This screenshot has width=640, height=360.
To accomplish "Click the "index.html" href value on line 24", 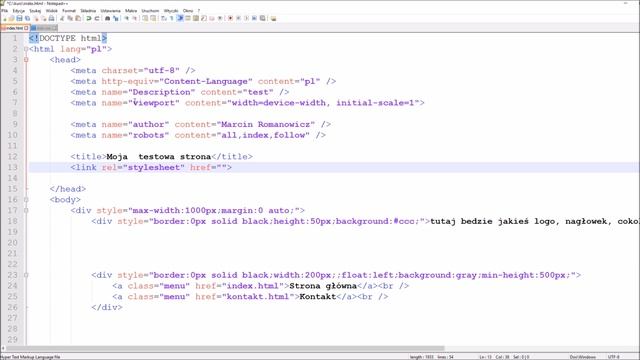I will [256, 286].
